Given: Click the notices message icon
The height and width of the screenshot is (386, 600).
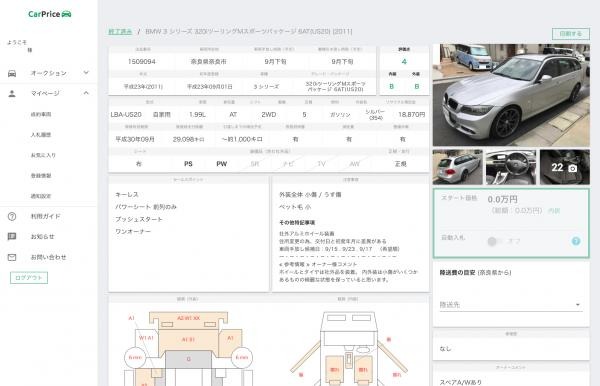Looking at the screenshot, I should 12,237.
